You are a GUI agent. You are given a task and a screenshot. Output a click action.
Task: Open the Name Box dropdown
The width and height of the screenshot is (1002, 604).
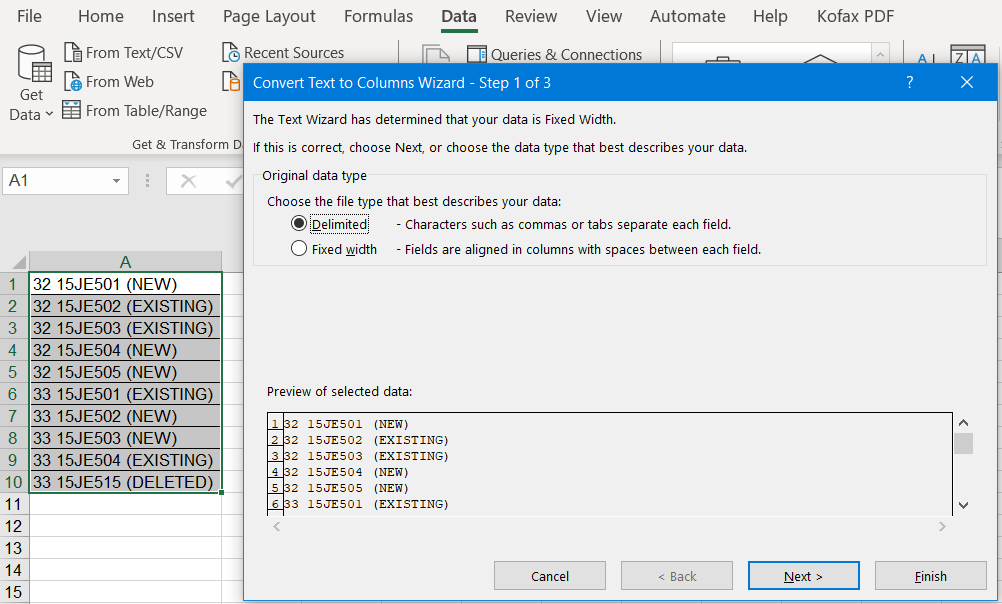tap(114, 181)
